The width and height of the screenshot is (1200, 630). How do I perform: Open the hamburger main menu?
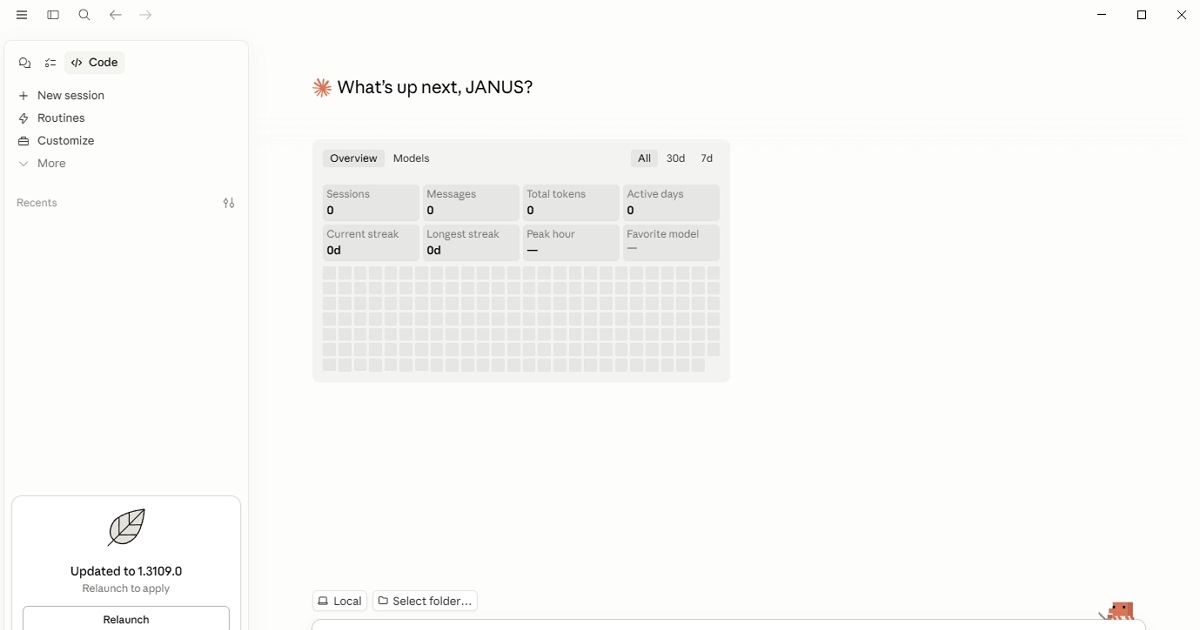[22, 15]
